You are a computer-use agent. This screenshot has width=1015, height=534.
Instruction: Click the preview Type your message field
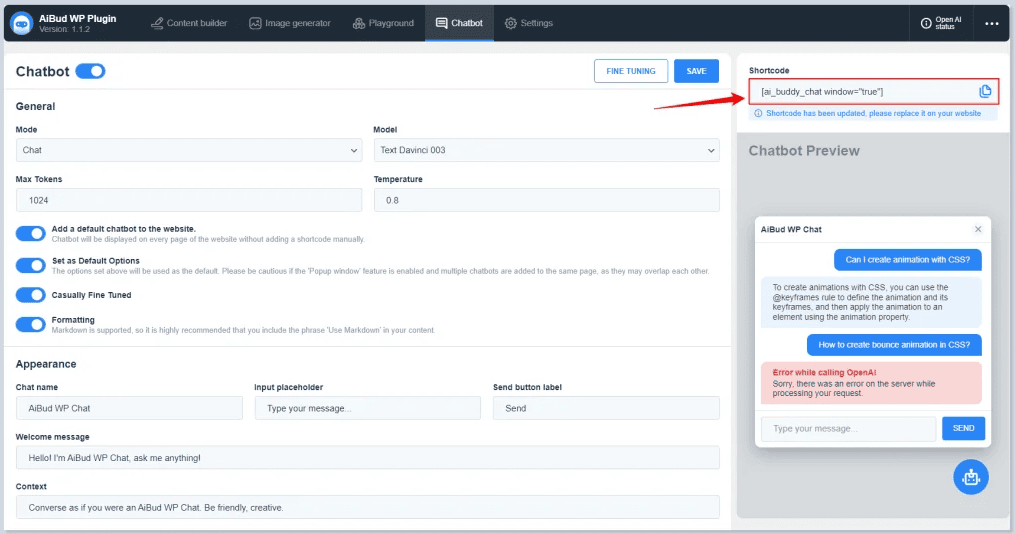click(x=848, y=428)
